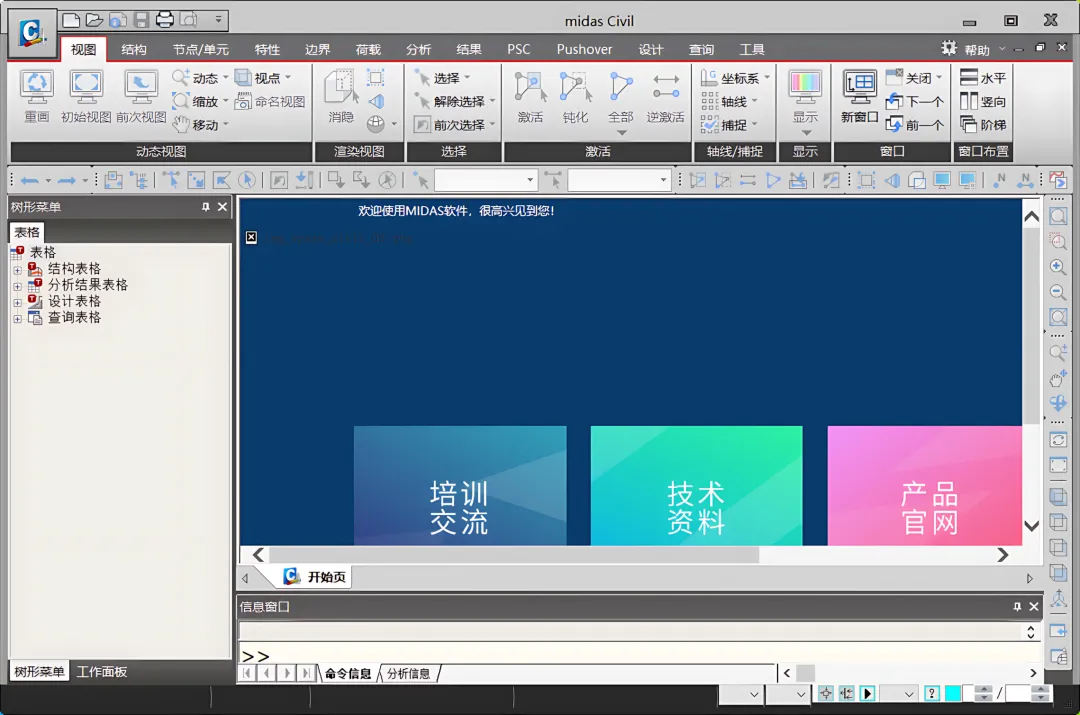Switch to the Analysis Message (分析信息) tab
The height and width of the screenshot is (715, 1080).
[408, 674]
